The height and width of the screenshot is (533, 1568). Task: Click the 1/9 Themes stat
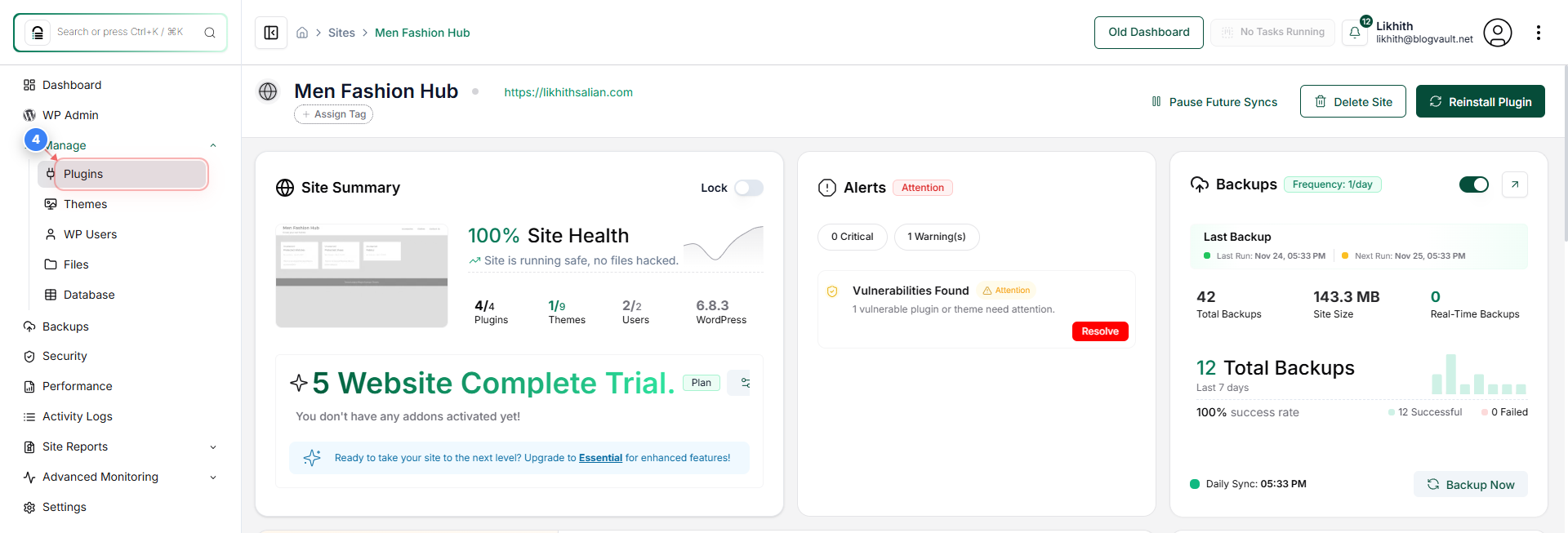point(567,312)
